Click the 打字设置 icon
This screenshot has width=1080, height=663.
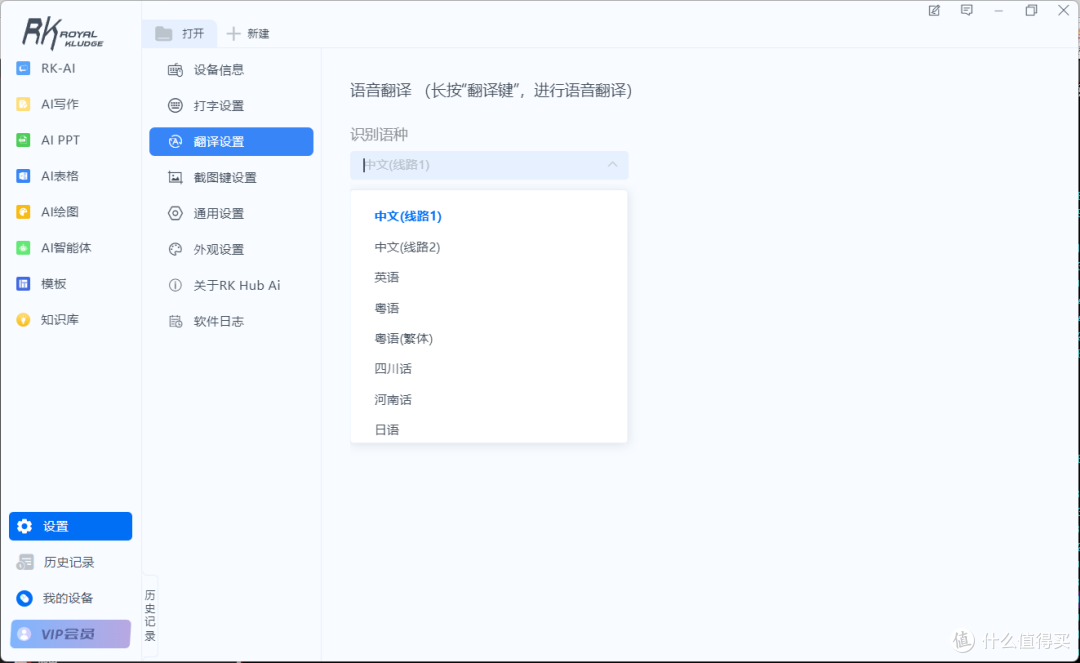[176, 105]
